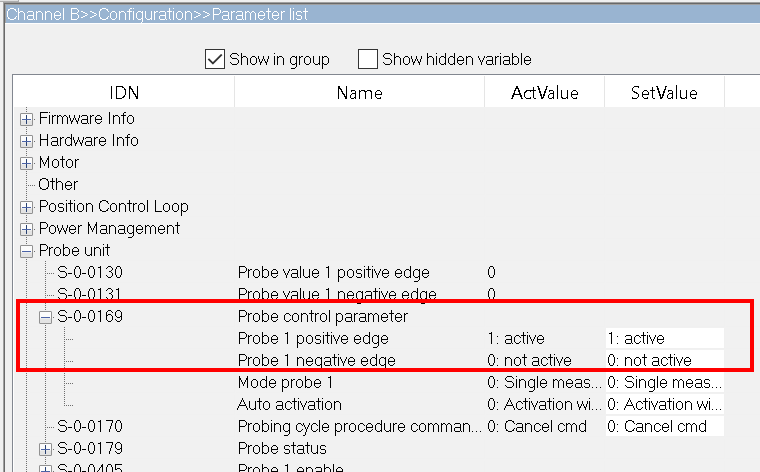
Task: Select the Other tree item
Action: [58, 185]
